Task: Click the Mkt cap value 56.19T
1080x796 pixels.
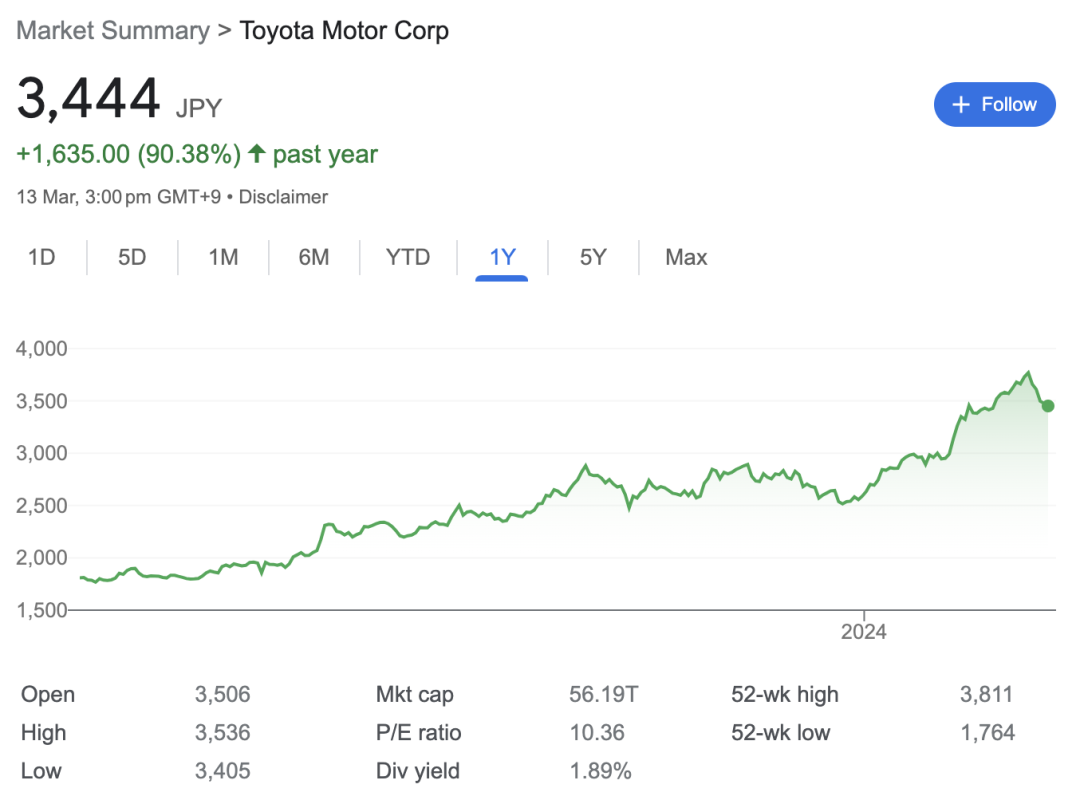Action: point(597,695)
